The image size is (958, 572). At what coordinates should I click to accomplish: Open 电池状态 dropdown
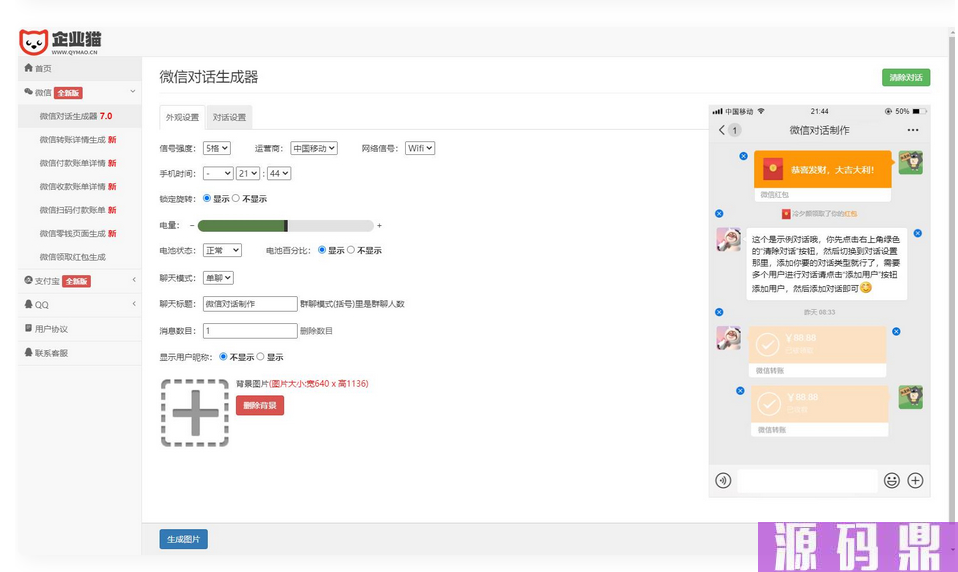tap(222, 250)
